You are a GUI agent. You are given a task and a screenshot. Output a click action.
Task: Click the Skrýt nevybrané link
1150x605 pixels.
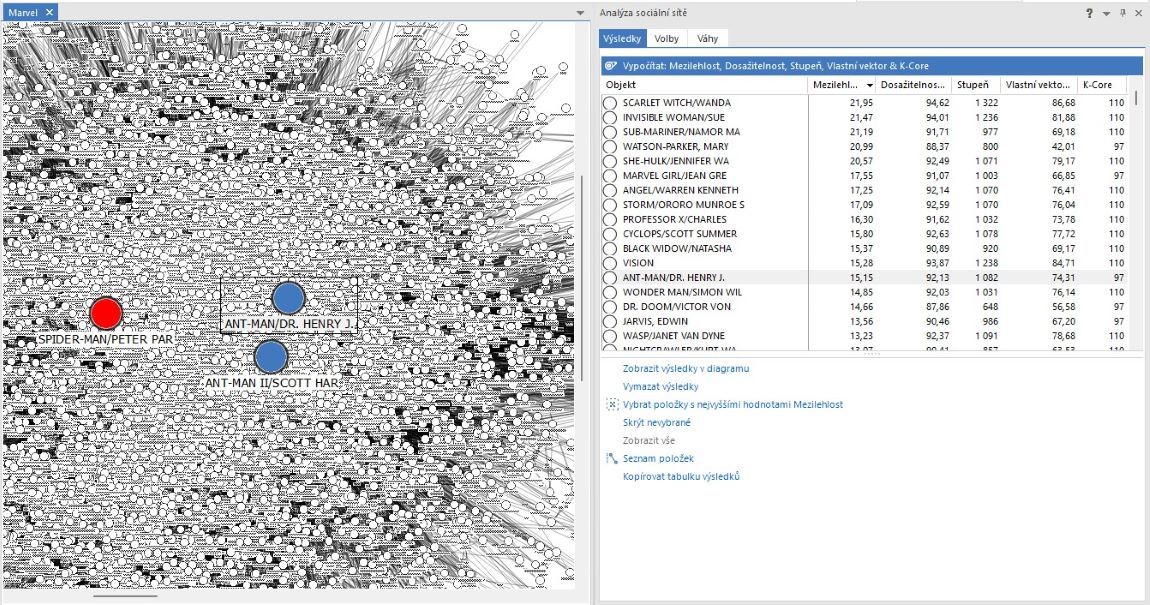[x=656, y=422]
